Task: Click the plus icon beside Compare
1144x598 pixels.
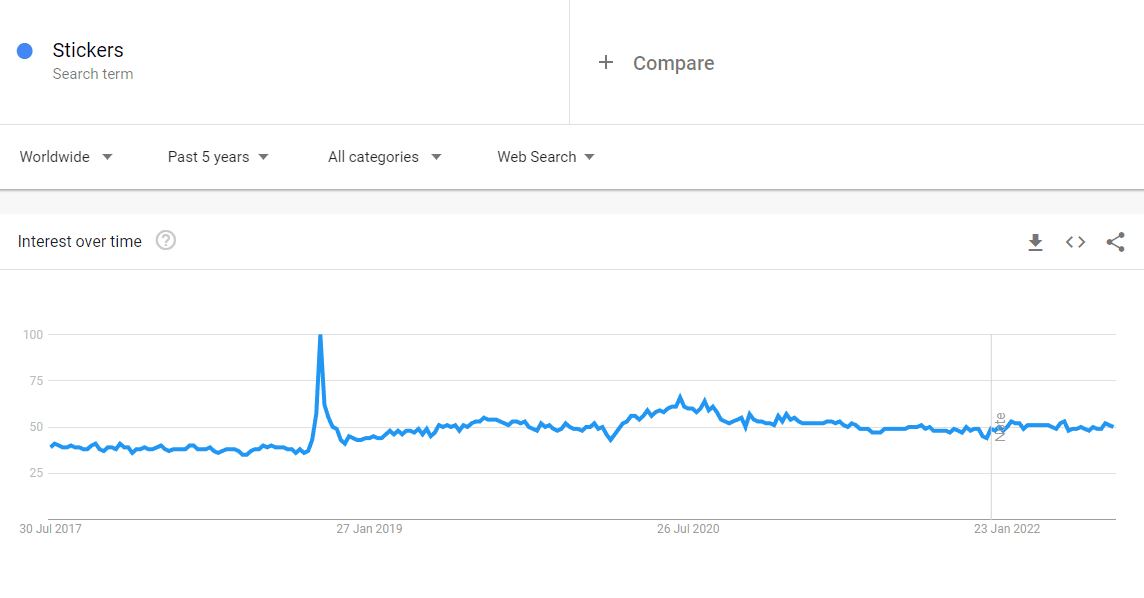Action: 606,63
